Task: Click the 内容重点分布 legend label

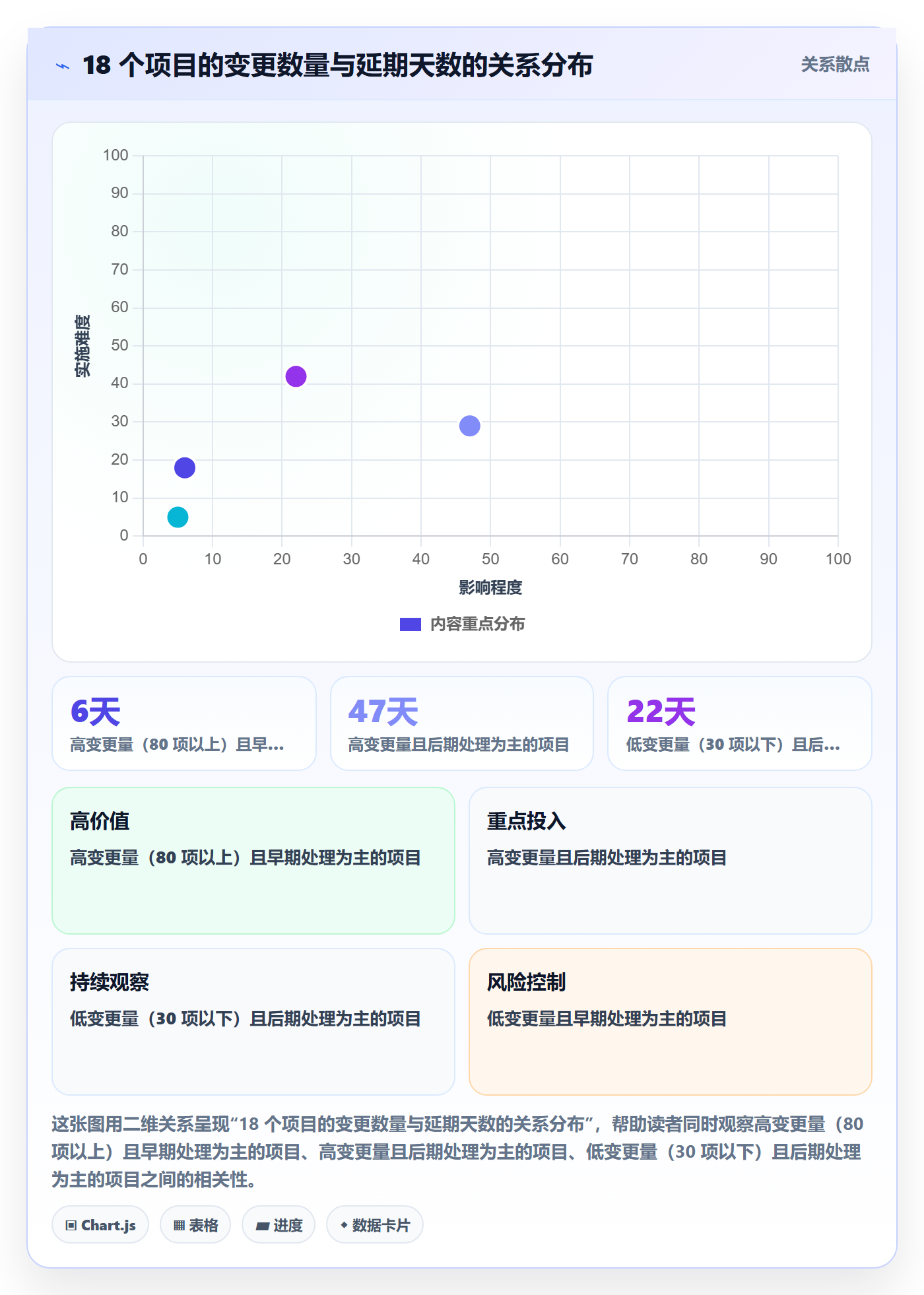Action: pos(477,624)
